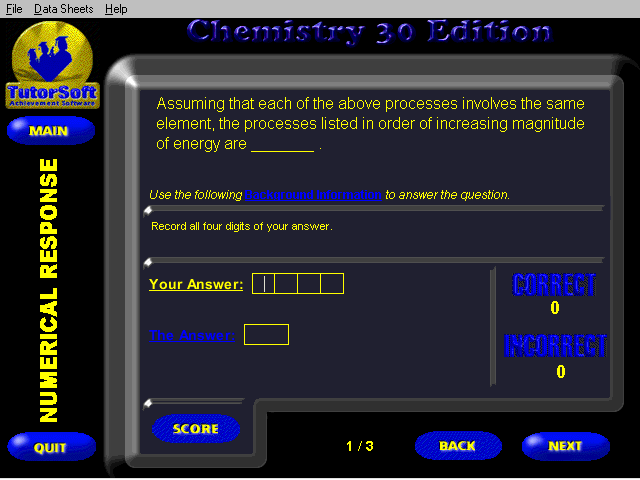Image resolution: width=640 pixels, height=480 pixels.
Task: Click 'Record all four digits of your answer.'
Action: pyautogui.click(x=242, y=226)
